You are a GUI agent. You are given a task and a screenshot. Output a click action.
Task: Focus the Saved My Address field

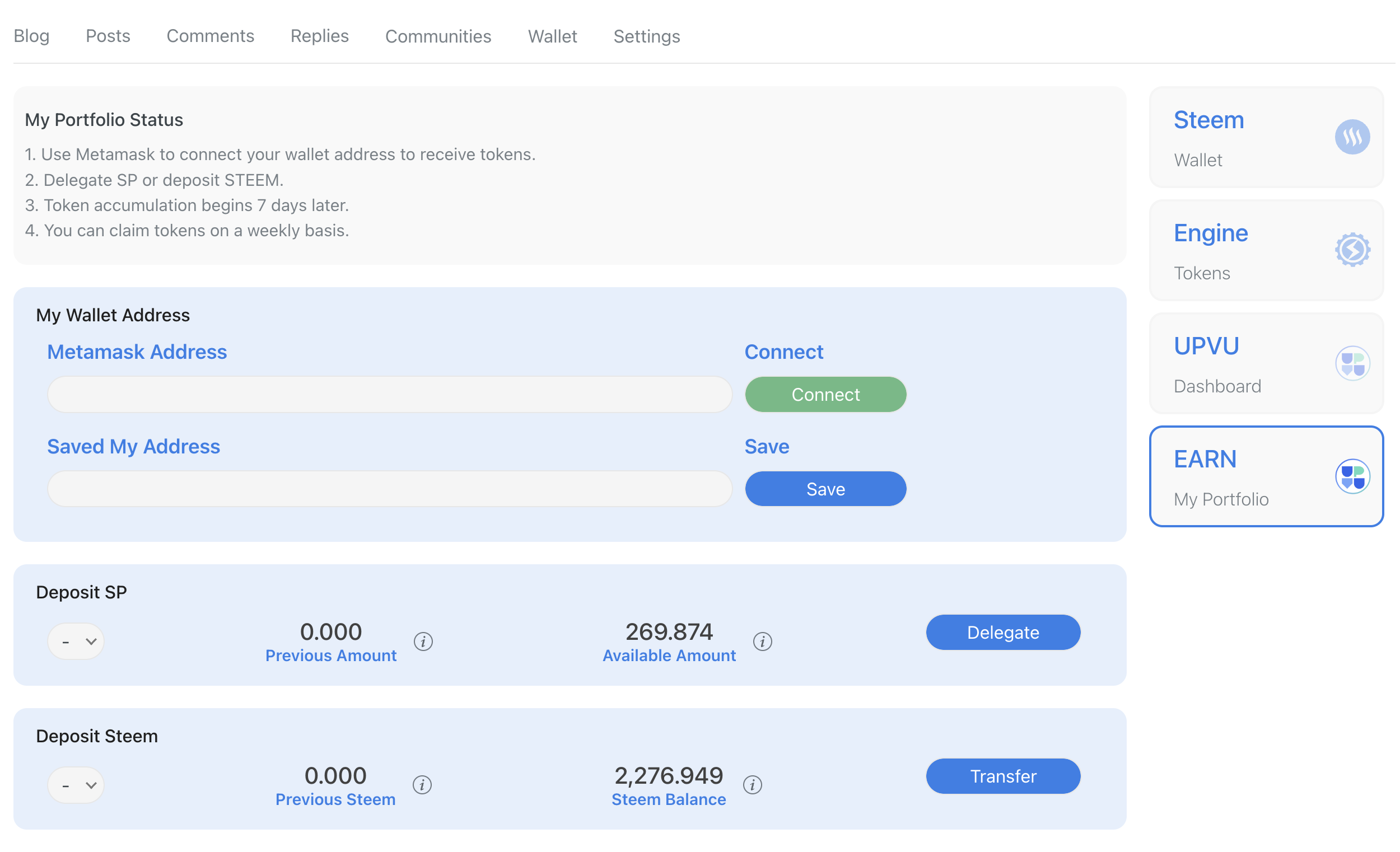tap(389, 489)
